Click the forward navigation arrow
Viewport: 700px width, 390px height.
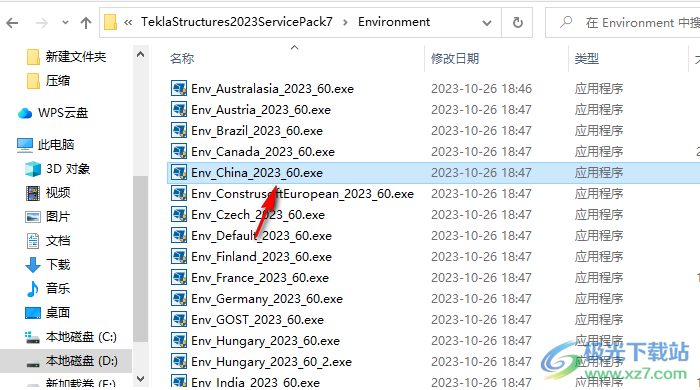pos(42,23)
